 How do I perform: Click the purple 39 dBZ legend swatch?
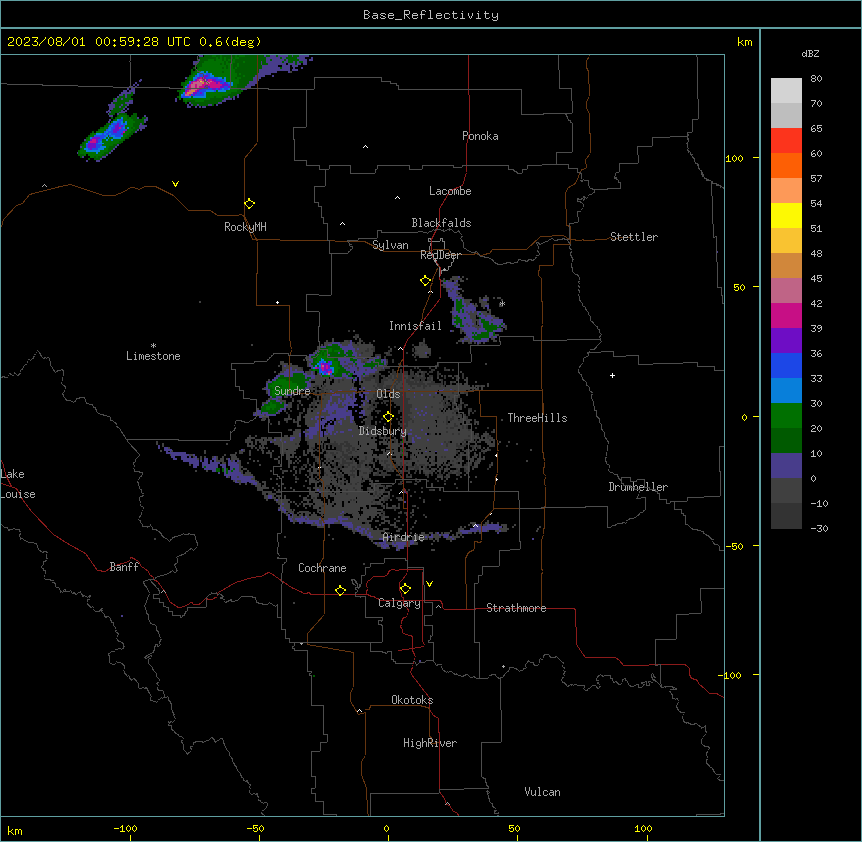coord(786,341)
